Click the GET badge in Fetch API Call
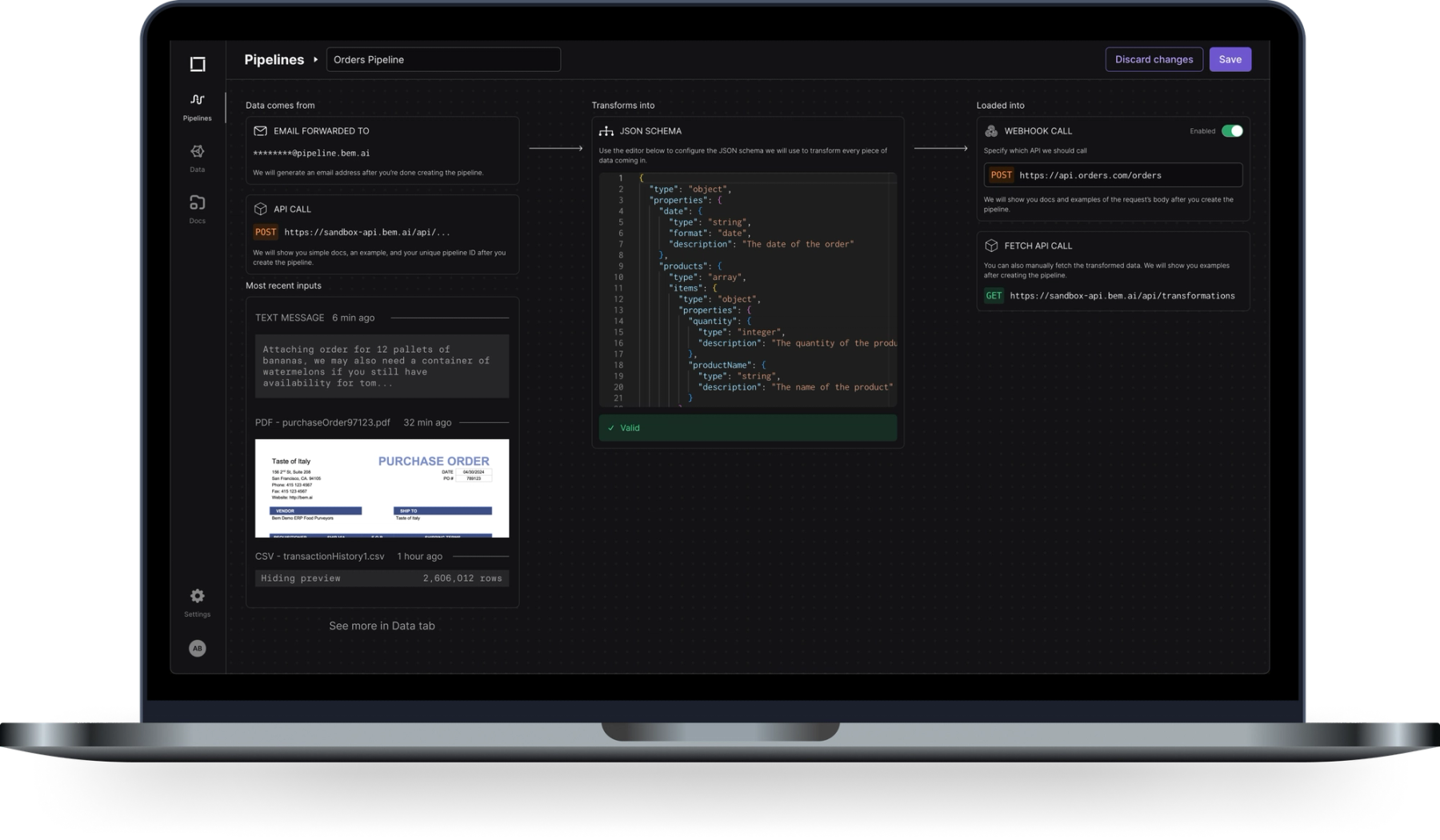This screenshot has height=840, width=1440. [x=994, y=295]
